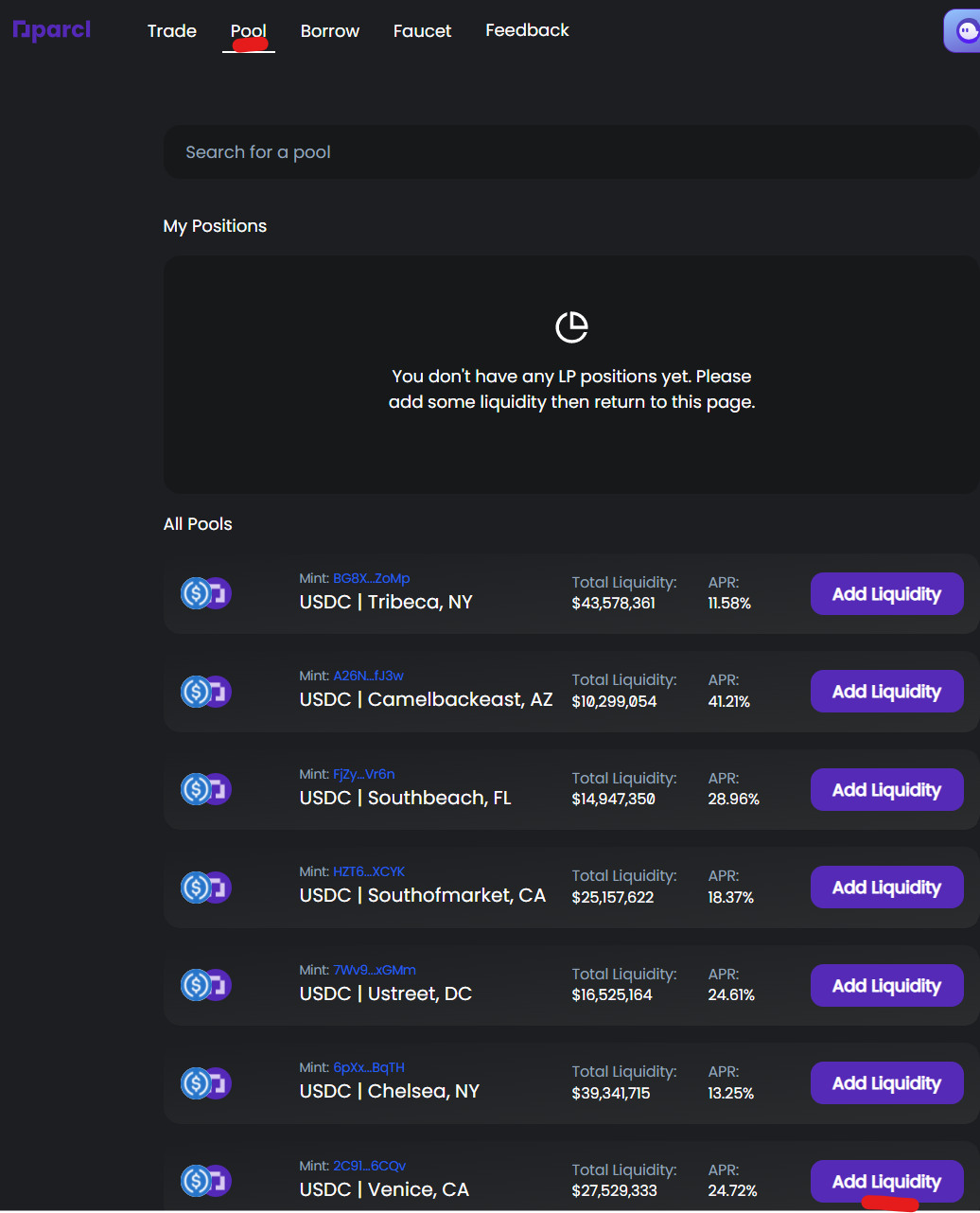Add Liquidity to the Chelsea, NY pool

click(x=887, y=1083)
